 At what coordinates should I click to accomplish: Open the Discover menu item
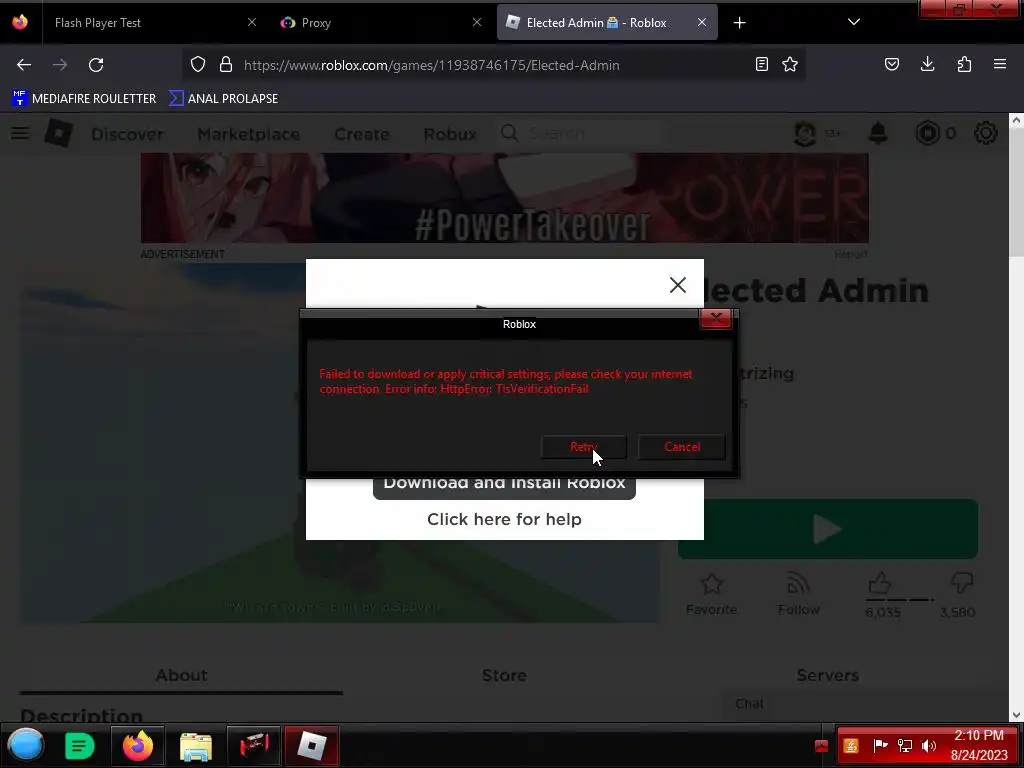click(x=127, y=134)
